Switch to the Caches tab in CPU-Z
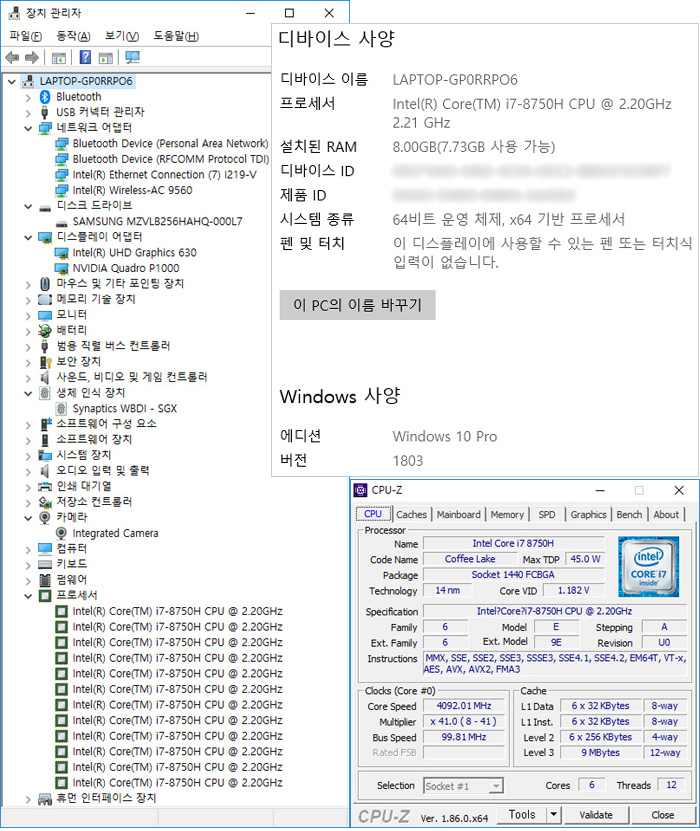The image size is (700, 831). [x=411, y=515]
